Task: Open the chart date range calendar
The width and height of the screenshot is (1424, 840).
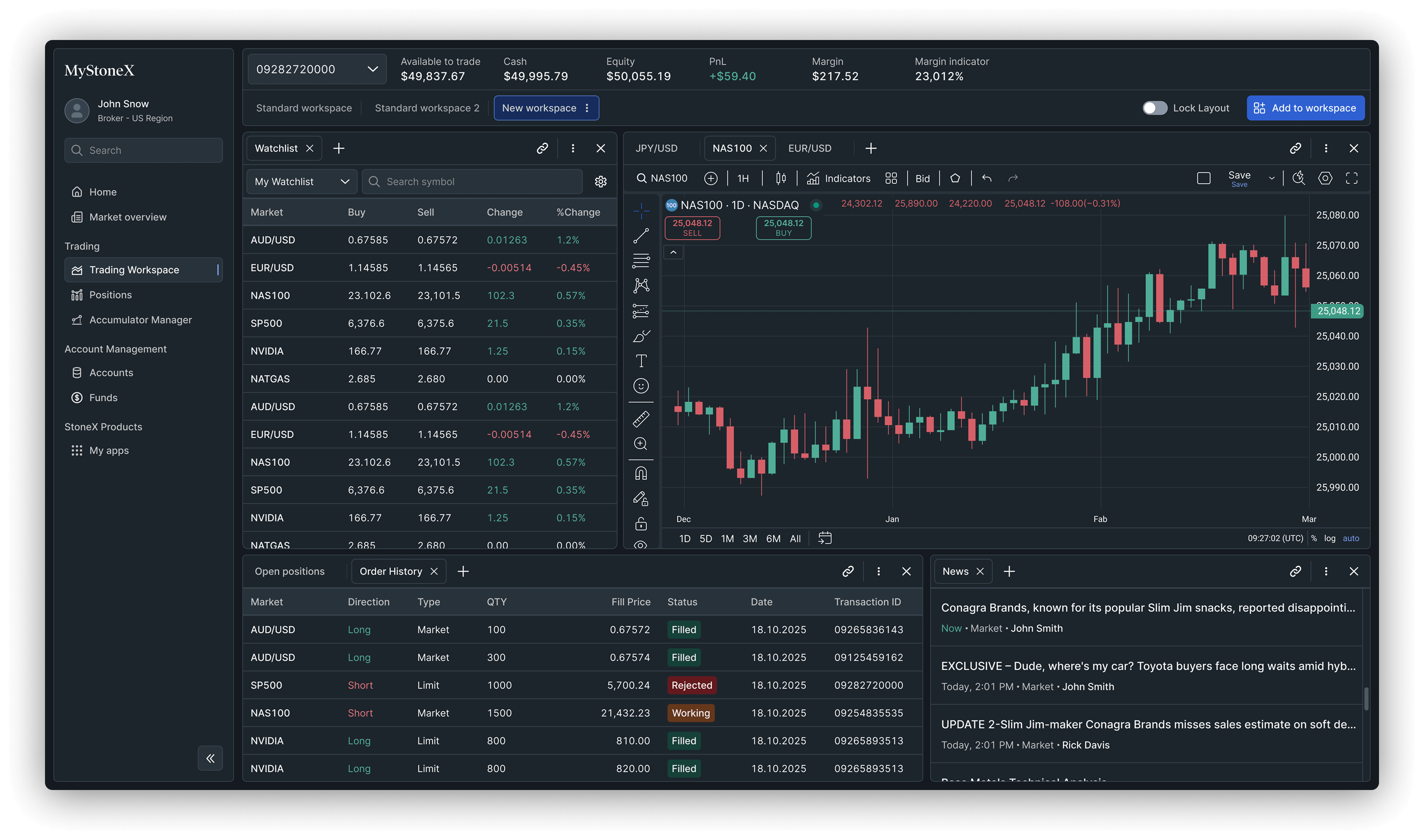Action: [825, 538]
